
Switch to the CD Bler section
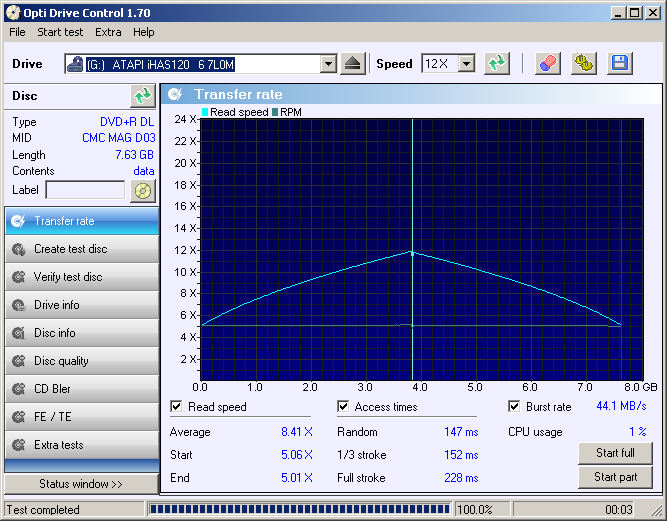(82, 389)
